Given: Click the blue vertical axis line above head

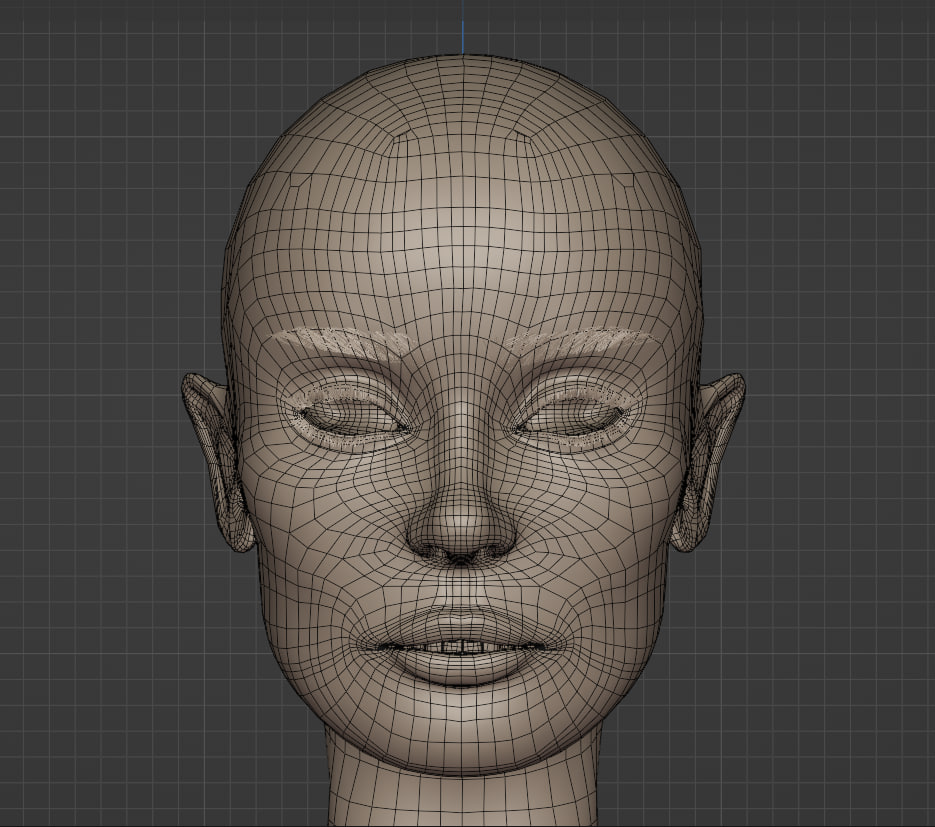Looking at the screenshot, I should pyautogui.click(x=463, y=28).
